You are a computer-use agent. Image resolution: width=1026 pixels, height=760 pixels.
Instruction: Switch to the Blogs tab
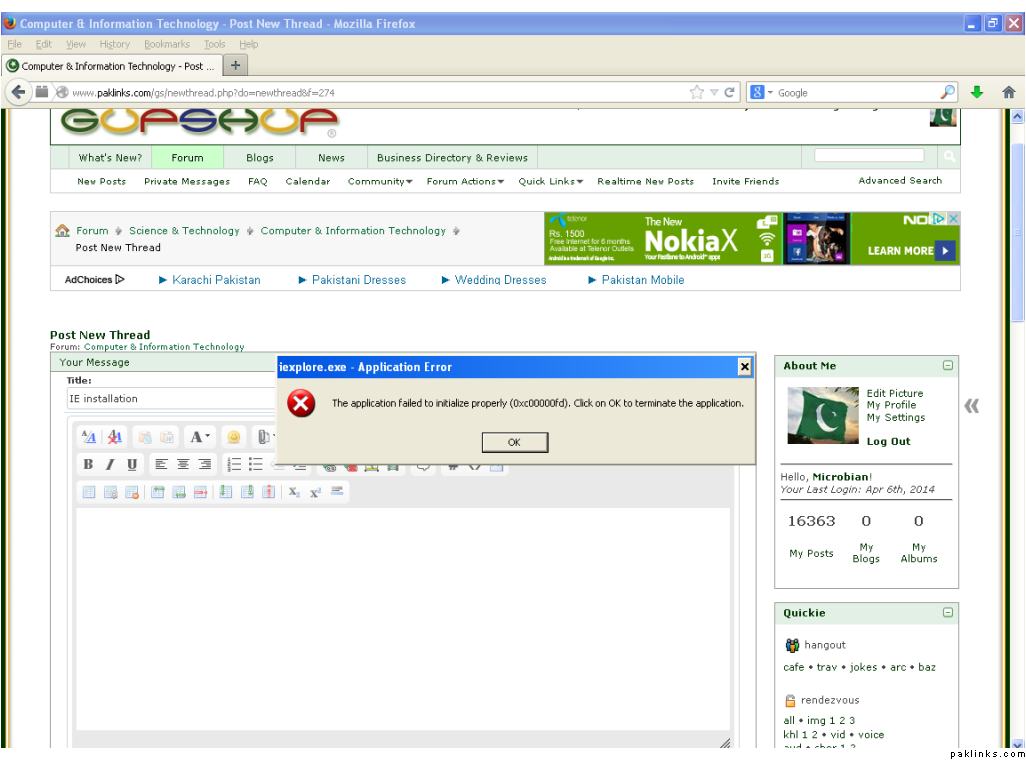(260, 158)
